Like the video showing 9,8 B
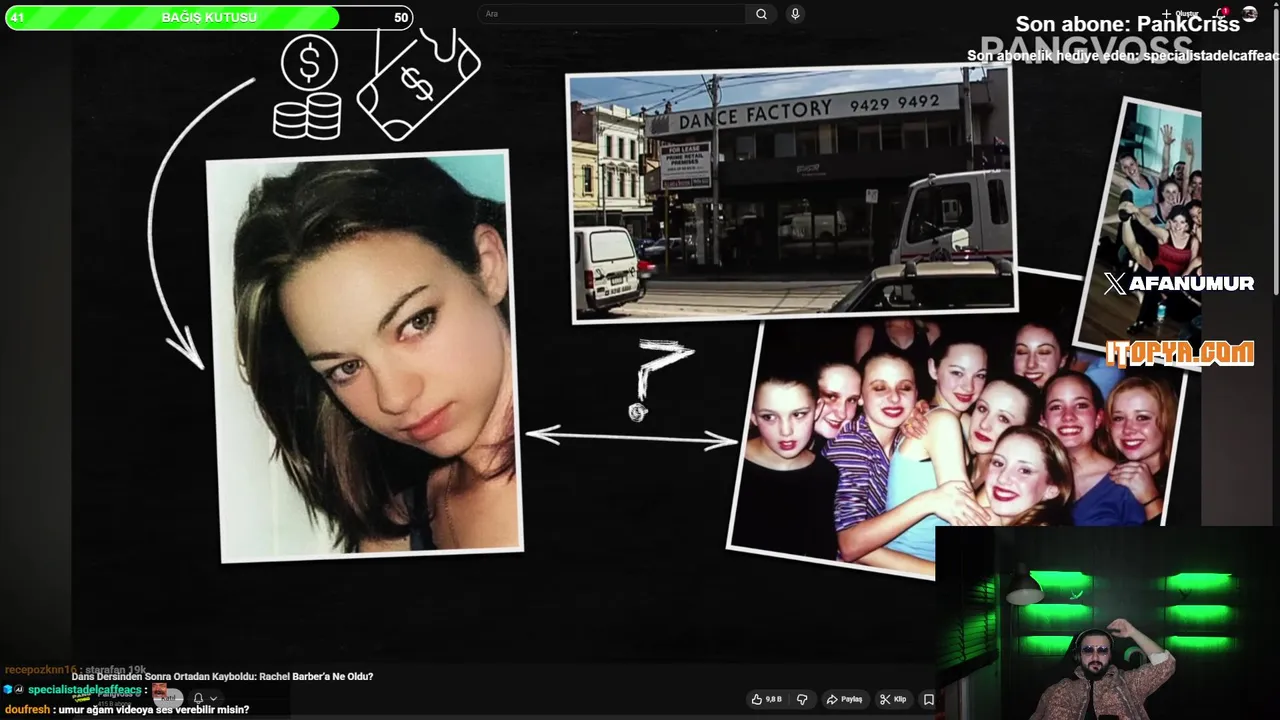Screen dimensions: 1280x720 coord(767,700)
